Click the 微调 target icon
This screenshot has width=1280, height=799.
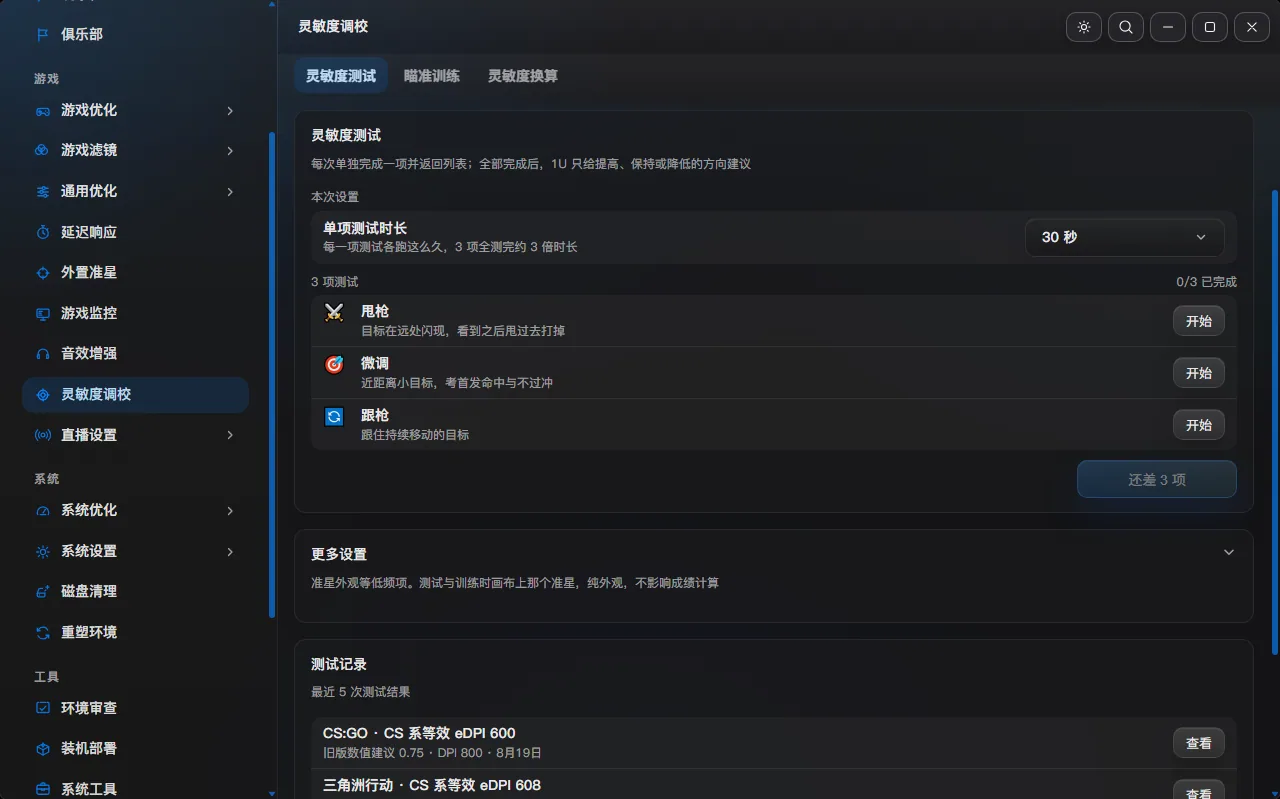334,364
